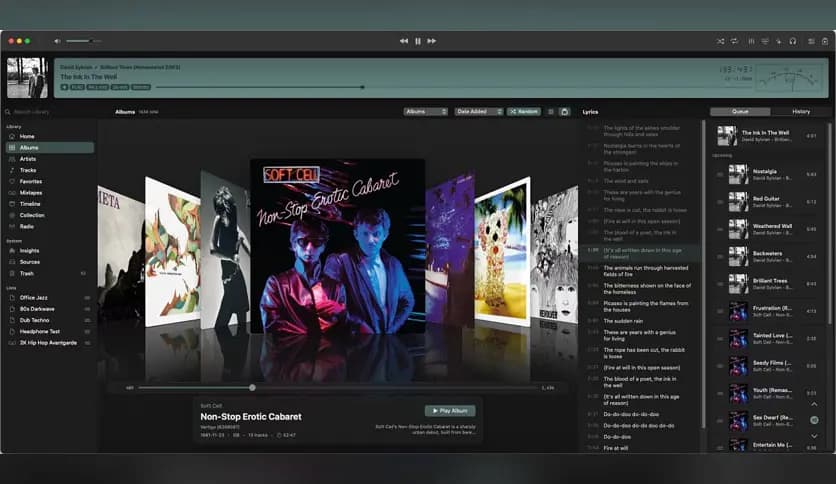836x484 pixels.
Task: Click the rightmost icon in the top toolbar
Action: pyautogui.click(x=825, y=41)
